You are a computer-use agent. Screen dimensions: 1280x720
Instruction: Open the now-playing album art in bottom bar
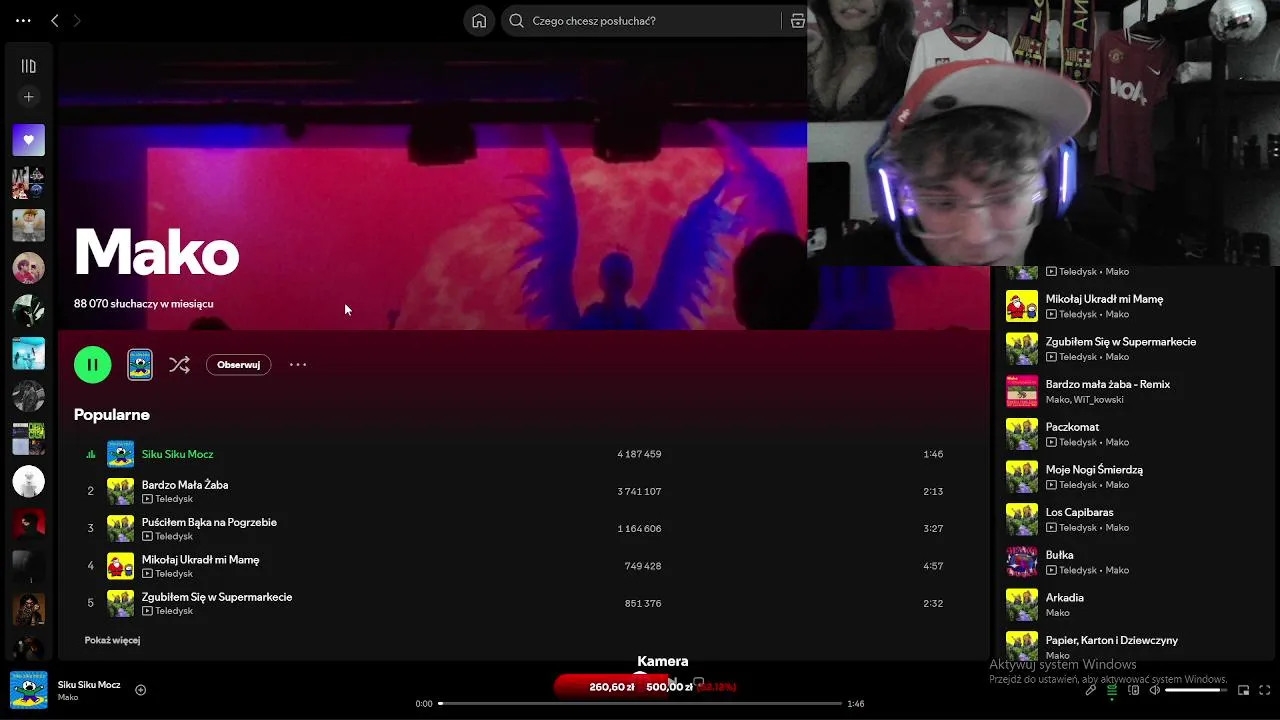28,690
